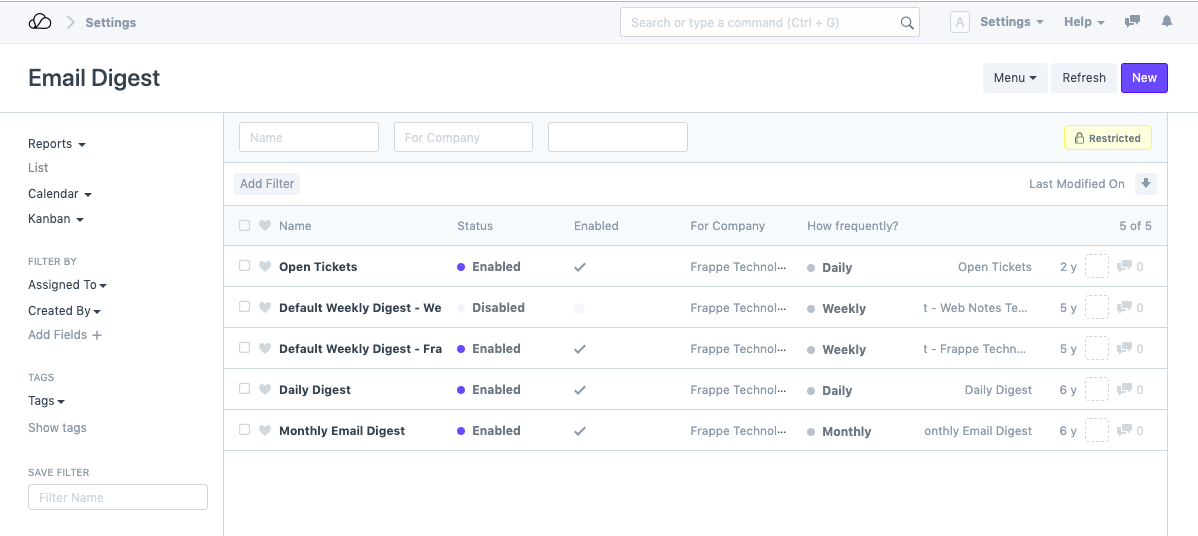Screen dimensions: 1198x536
Task: Like the Daily Digest heart icon
Action: click(265, 390)
